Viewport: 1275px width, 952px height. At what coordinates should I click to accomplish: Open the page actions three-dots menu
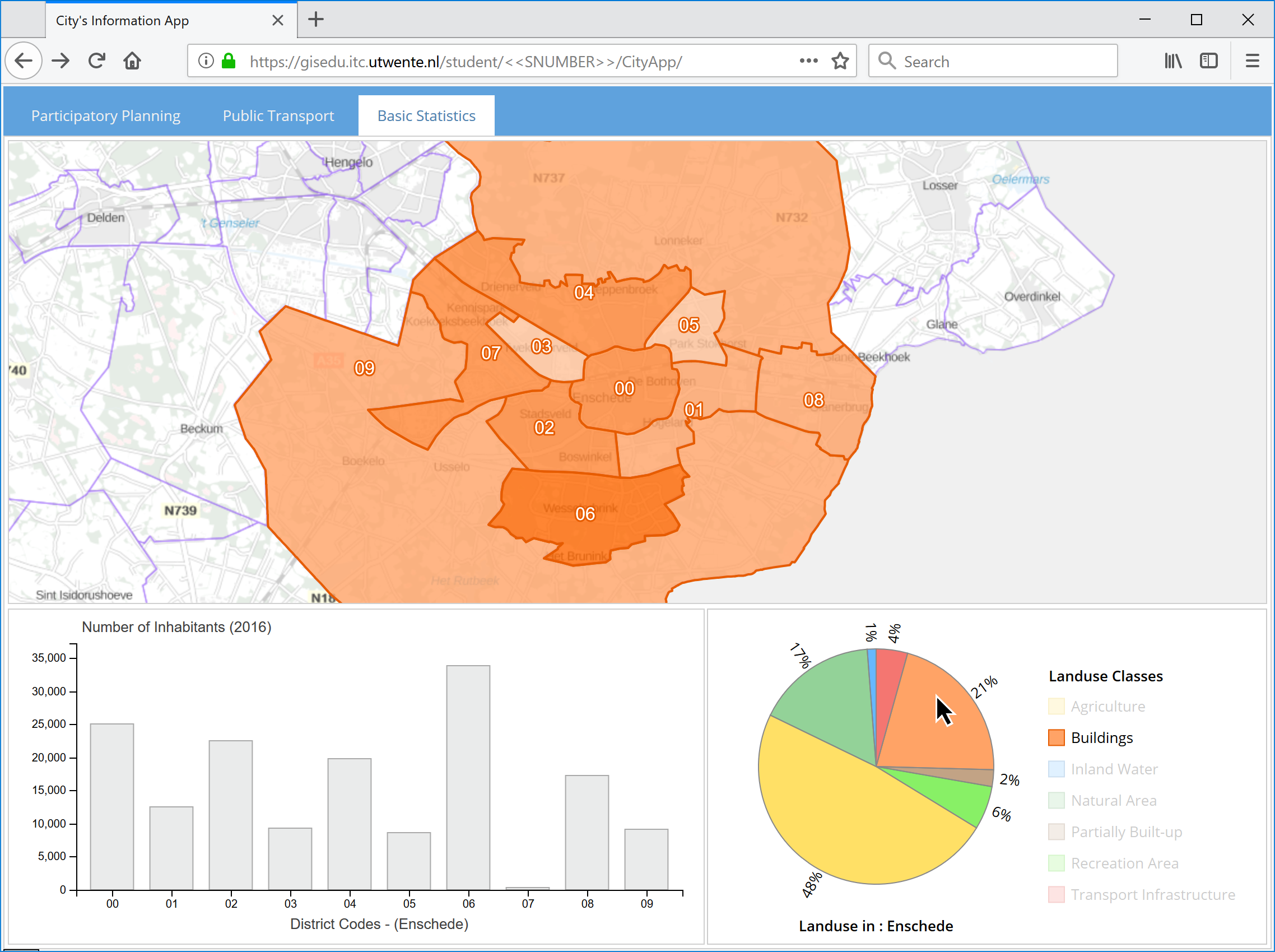(x=808, y=61)
